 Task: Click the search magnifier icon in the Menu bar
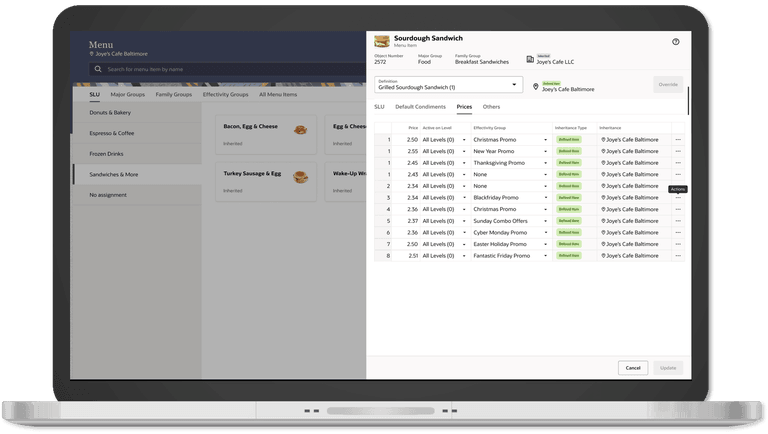pyautogui.click(x=98, y=69)
